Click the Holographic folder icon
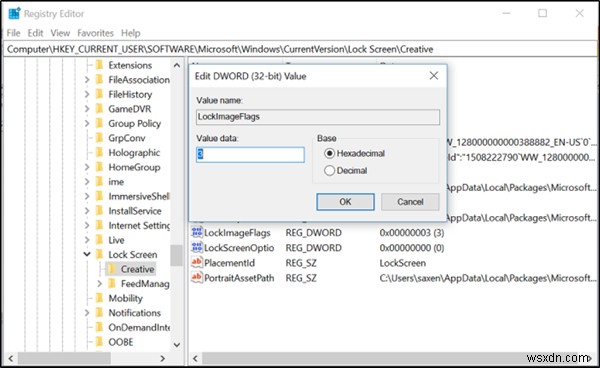Image resolution: width=600 pixels, height=368 pixels. (99, 152)
